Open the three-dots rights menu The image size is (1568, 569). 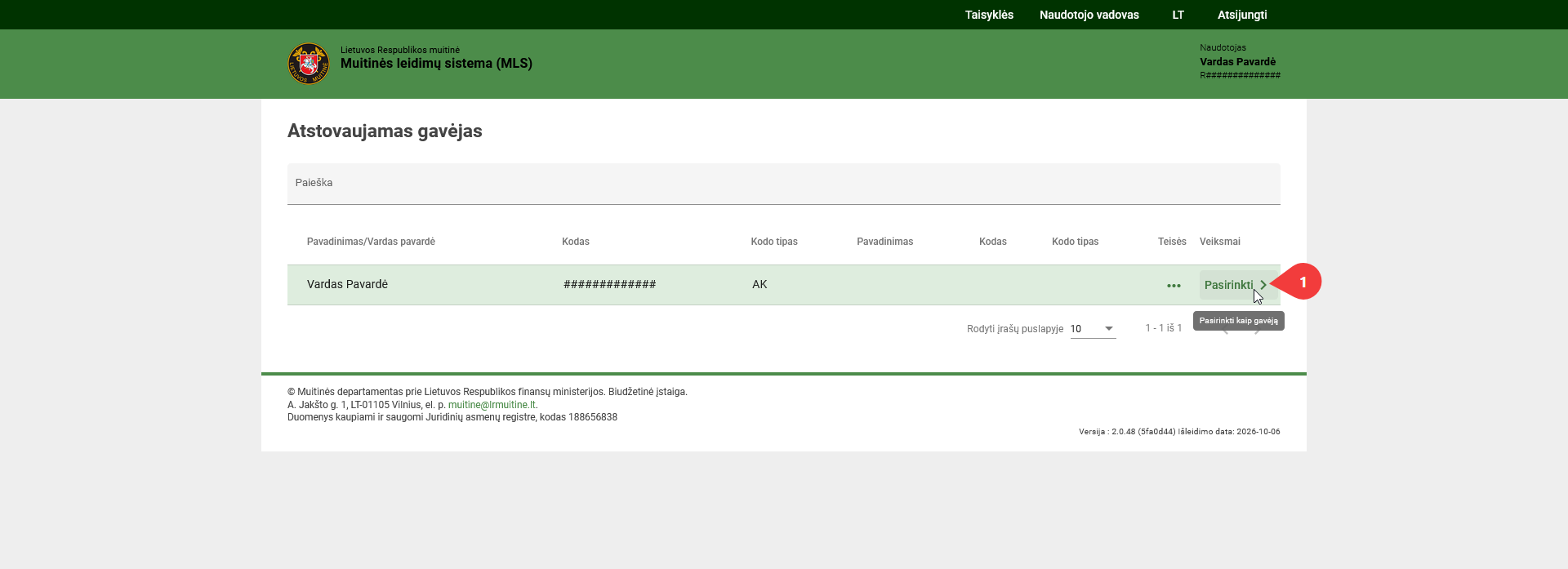click(x=1174, y=286)
